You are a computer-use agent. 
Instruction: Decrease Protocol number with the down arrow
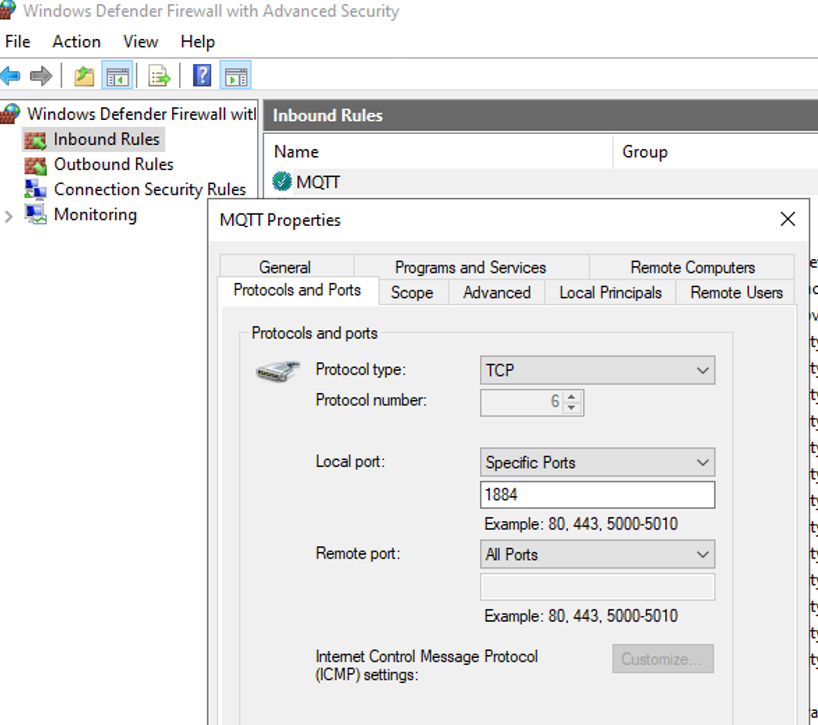coord(571,408)
